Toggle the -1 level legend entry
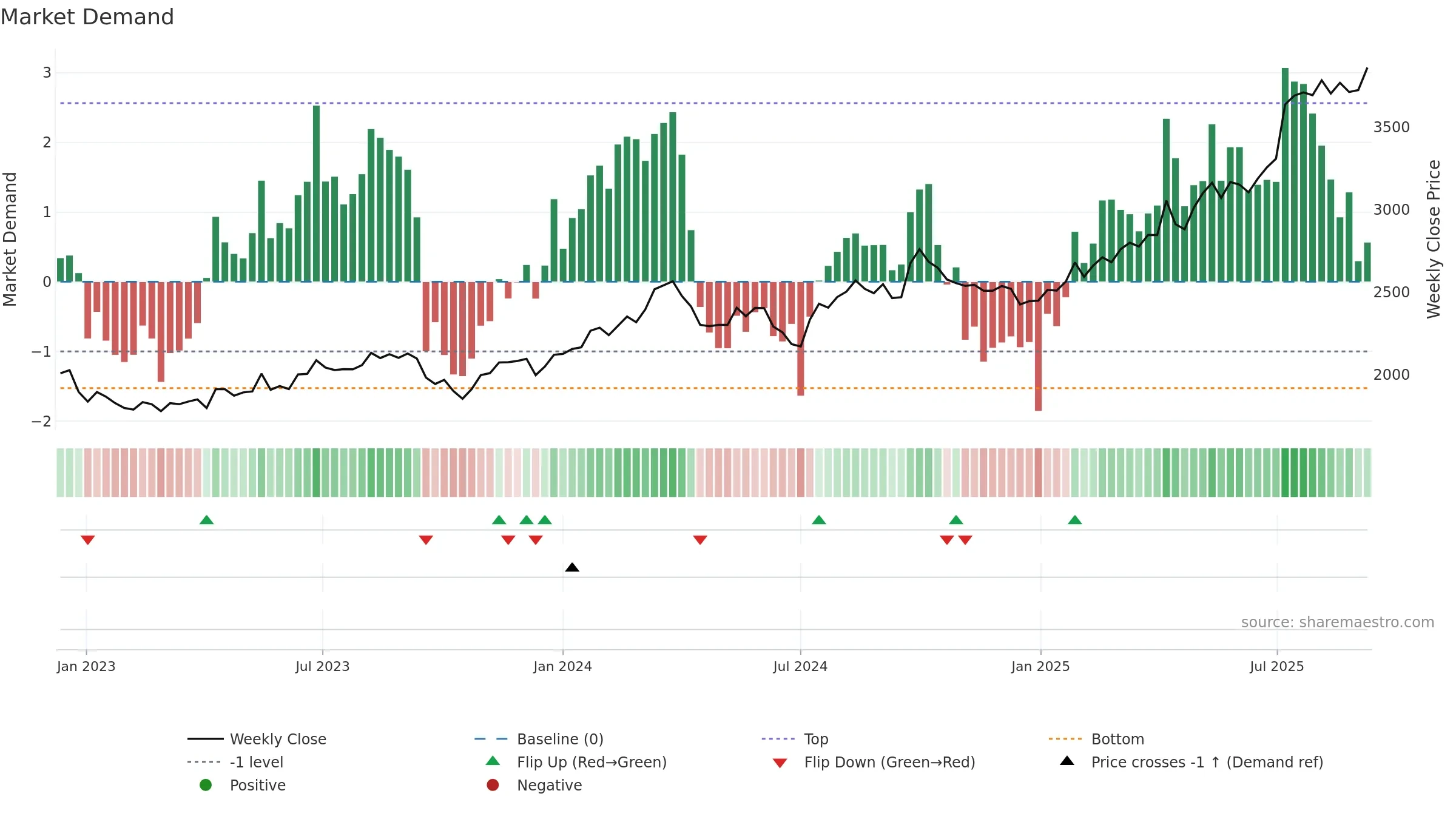Viewport: 1456px width, 819px height. pos(235,762)
